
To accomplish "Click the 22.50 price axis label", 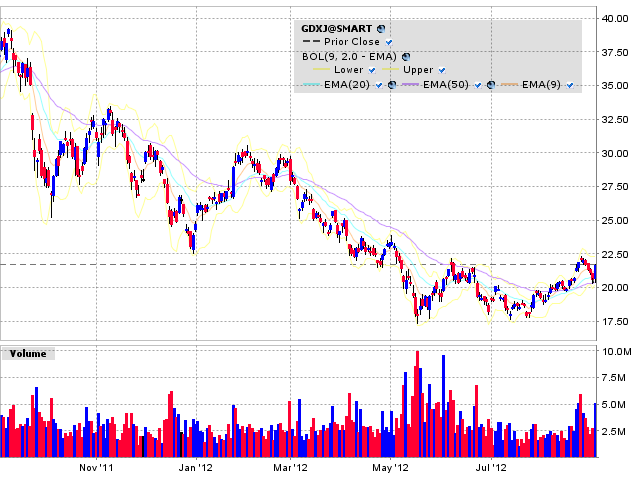I will click(x=615, y=254).
